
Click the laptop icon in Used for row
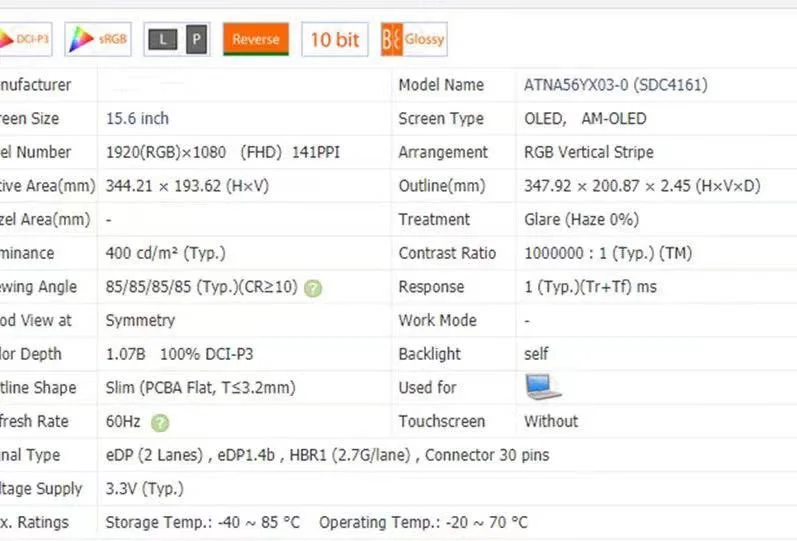543,387
